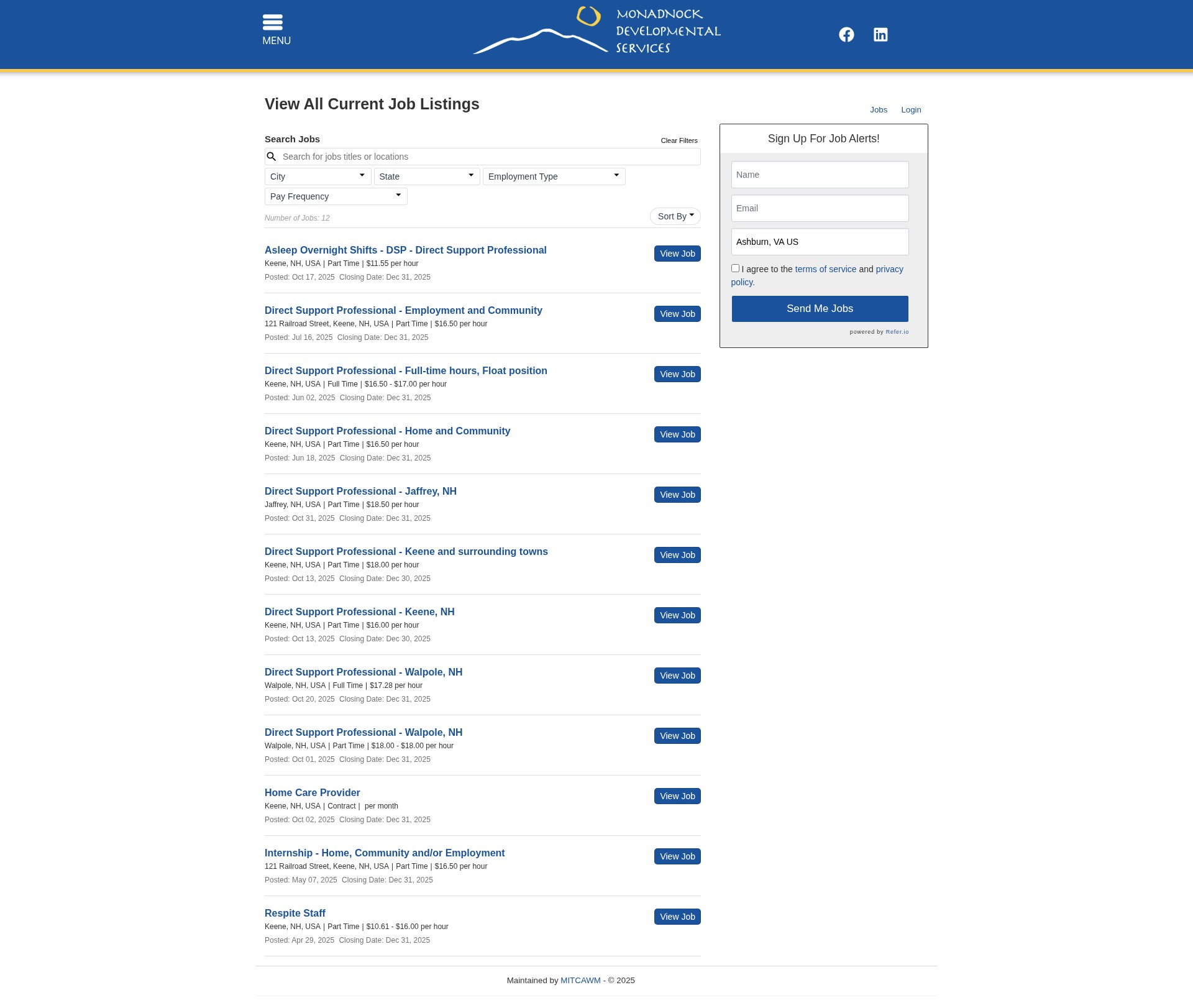Open the LinkedIn page icon
This screenshot has width=1193, height=1008.
(x=880, y=35)
